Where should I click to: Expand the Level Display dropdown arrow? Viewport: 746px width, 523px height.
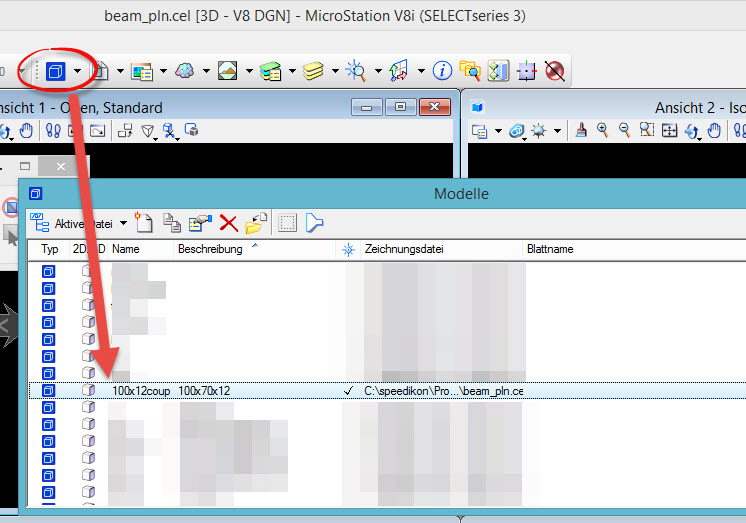point(335,71)
